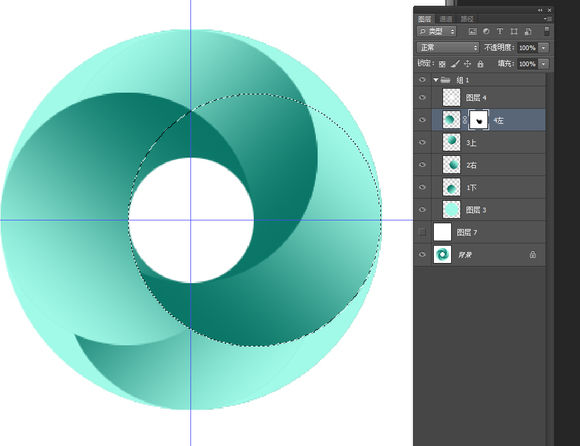Show the hidden 图层 7 layer
580x446 pixels.
[x=422, y=232]
